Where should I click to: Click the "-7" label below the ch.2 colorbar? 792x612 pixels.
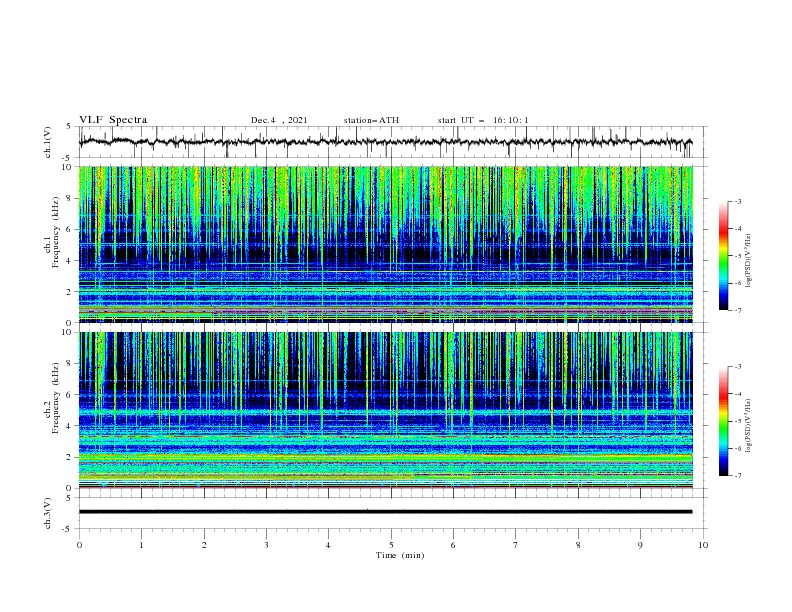point(738,475)
